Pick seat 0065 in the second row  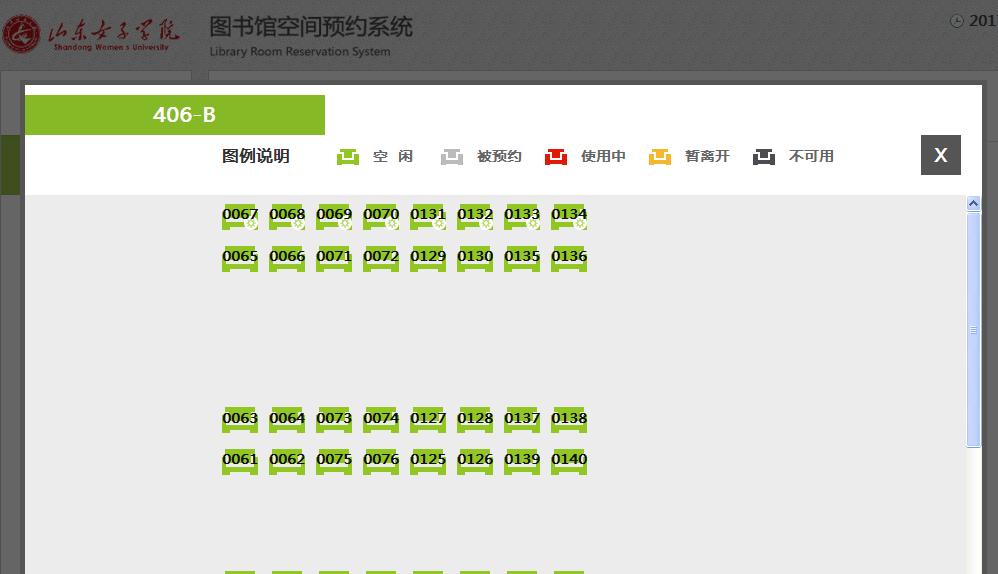[x=240, y=259]
